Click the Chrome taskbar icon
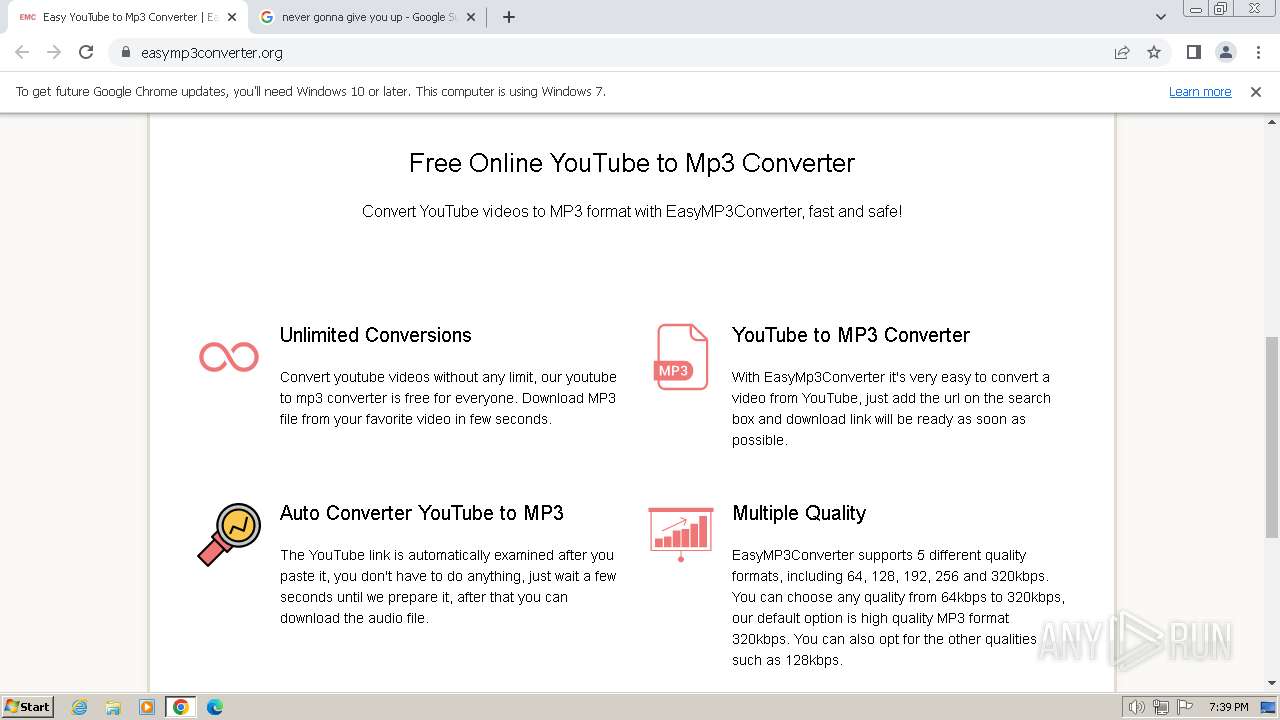1280x720 pixels. [x=181, y=707]
